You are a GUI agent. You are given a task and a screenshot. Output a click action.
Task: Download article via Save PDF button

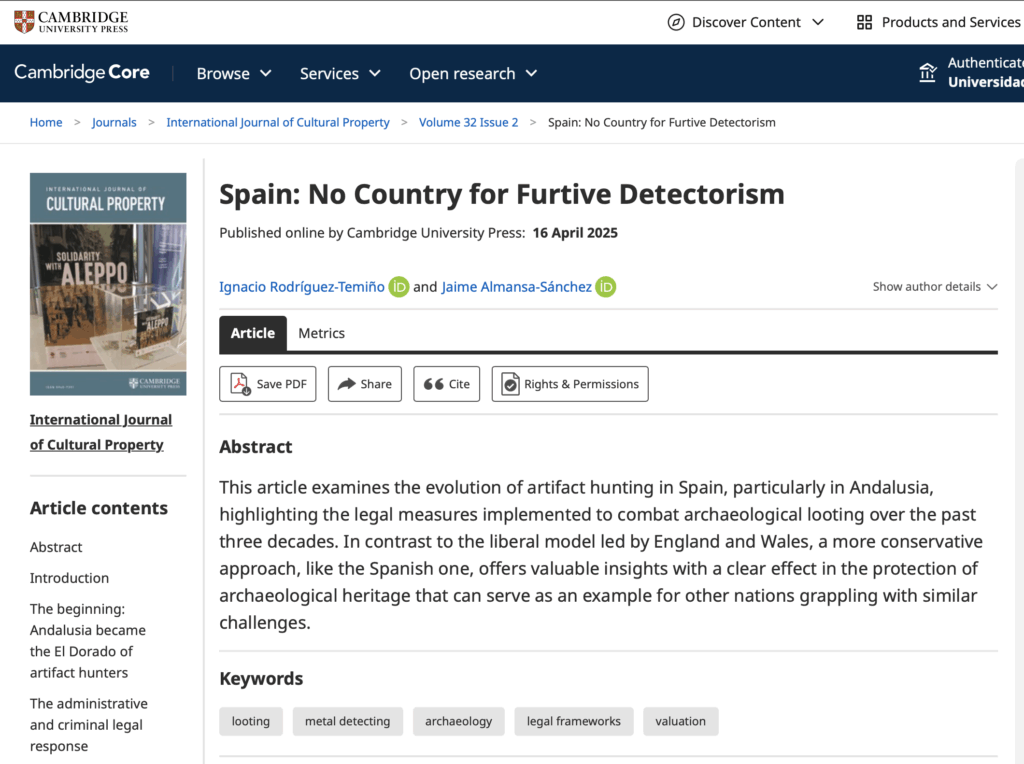tap(268, 384)
